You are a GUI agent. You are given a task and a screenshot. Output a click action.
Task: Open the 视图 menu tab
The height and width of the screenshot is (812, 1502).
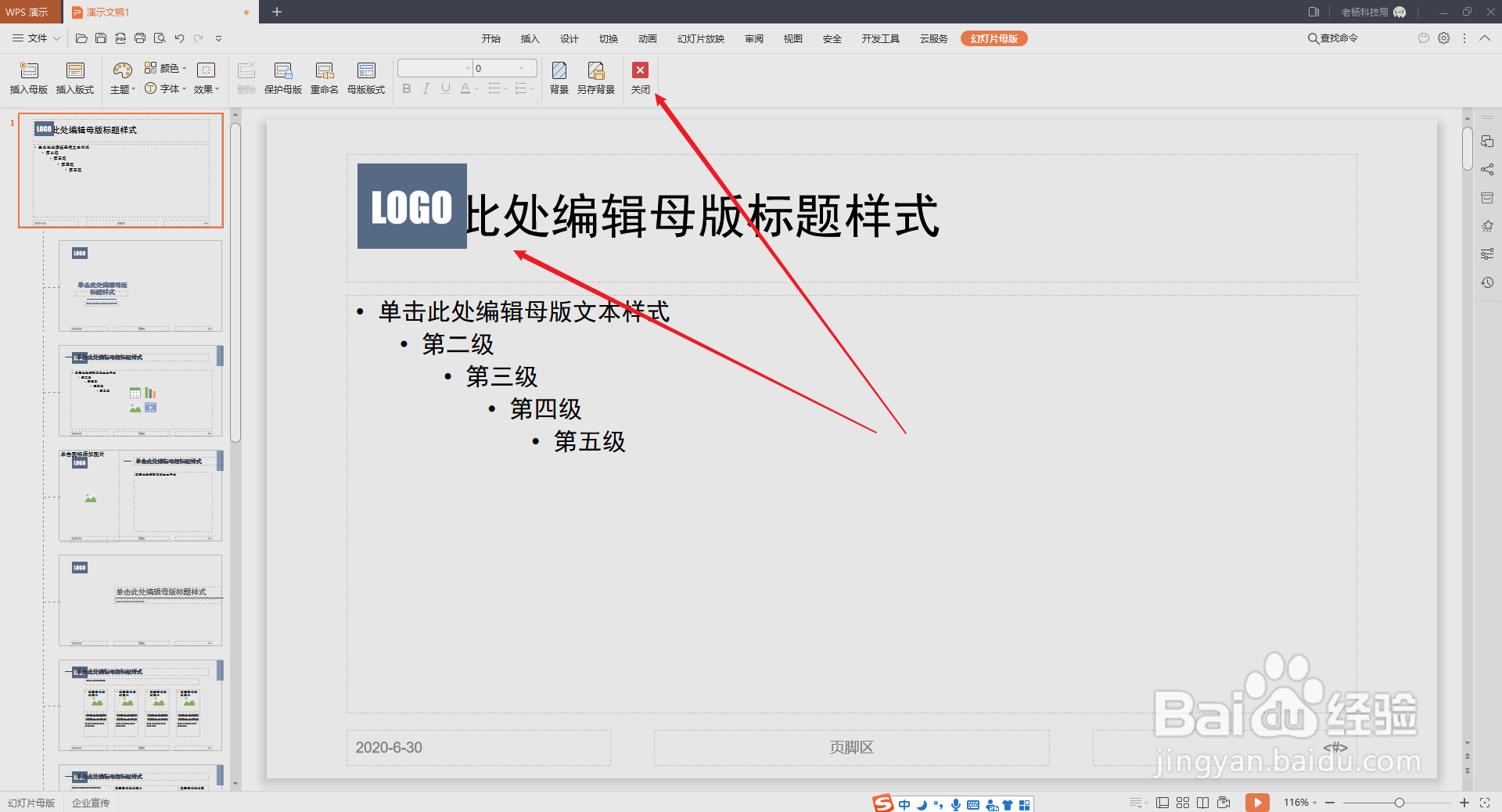tap(792, 38)
